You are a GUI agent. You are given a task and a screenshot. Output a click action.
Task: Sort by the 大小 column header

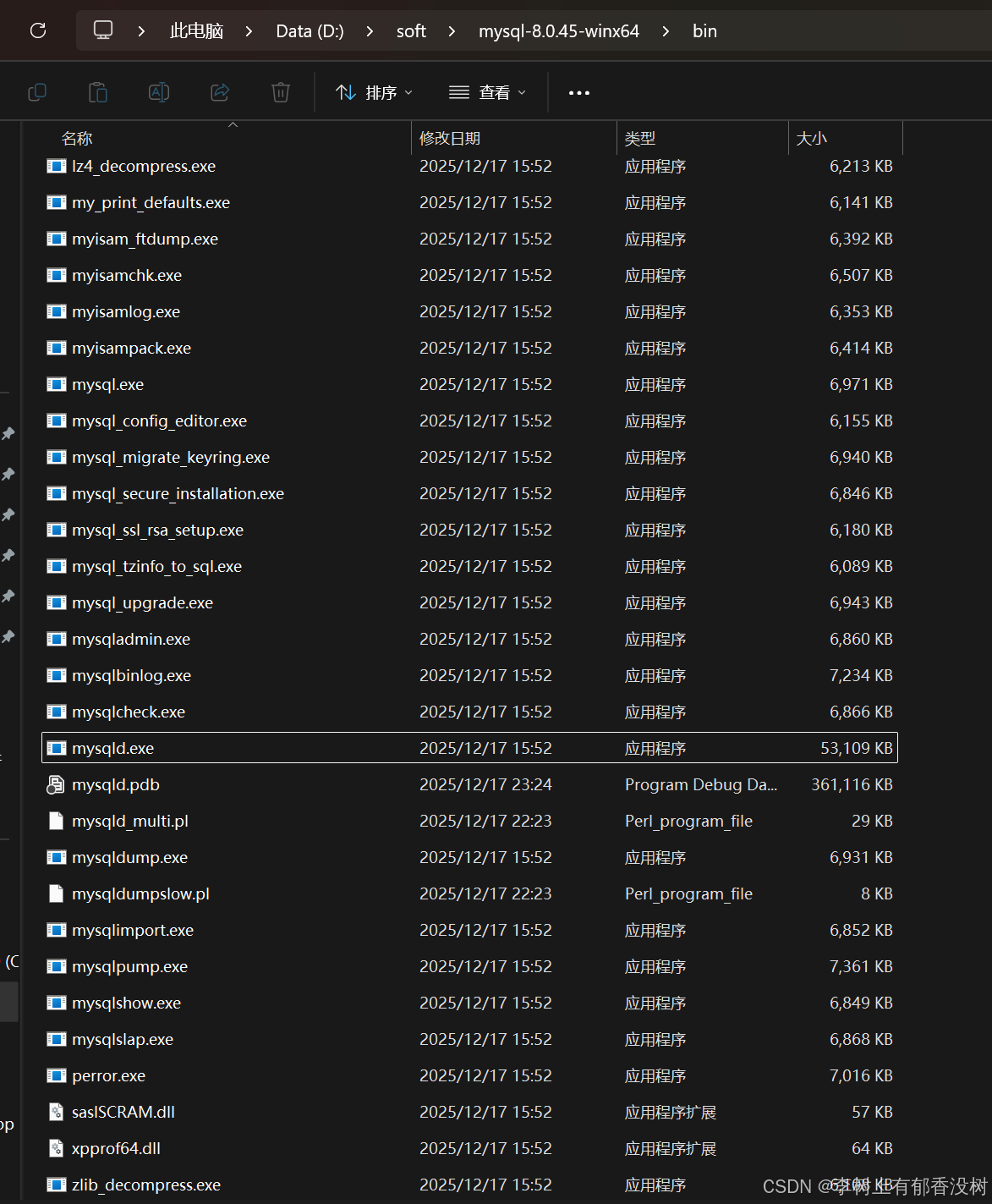812,138
